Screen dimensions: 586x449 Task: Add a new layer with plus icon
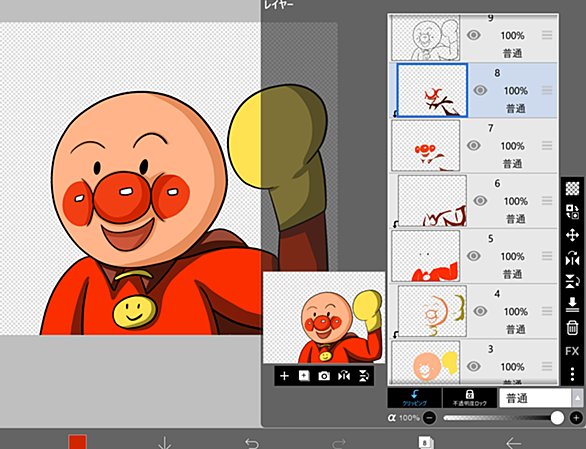coord(284,376)
